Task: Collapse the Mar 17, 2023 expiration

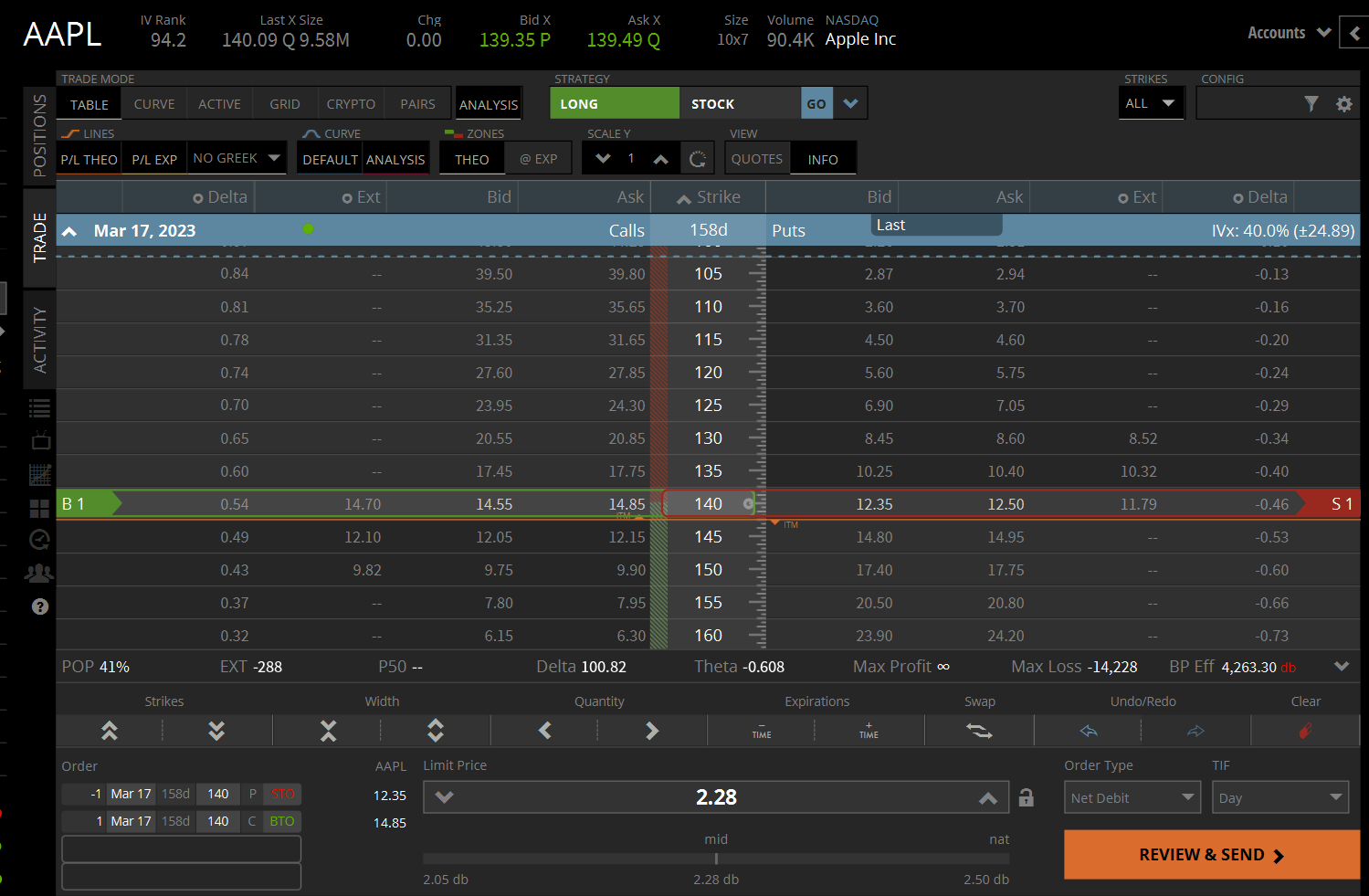Action: tap(69, 231)
